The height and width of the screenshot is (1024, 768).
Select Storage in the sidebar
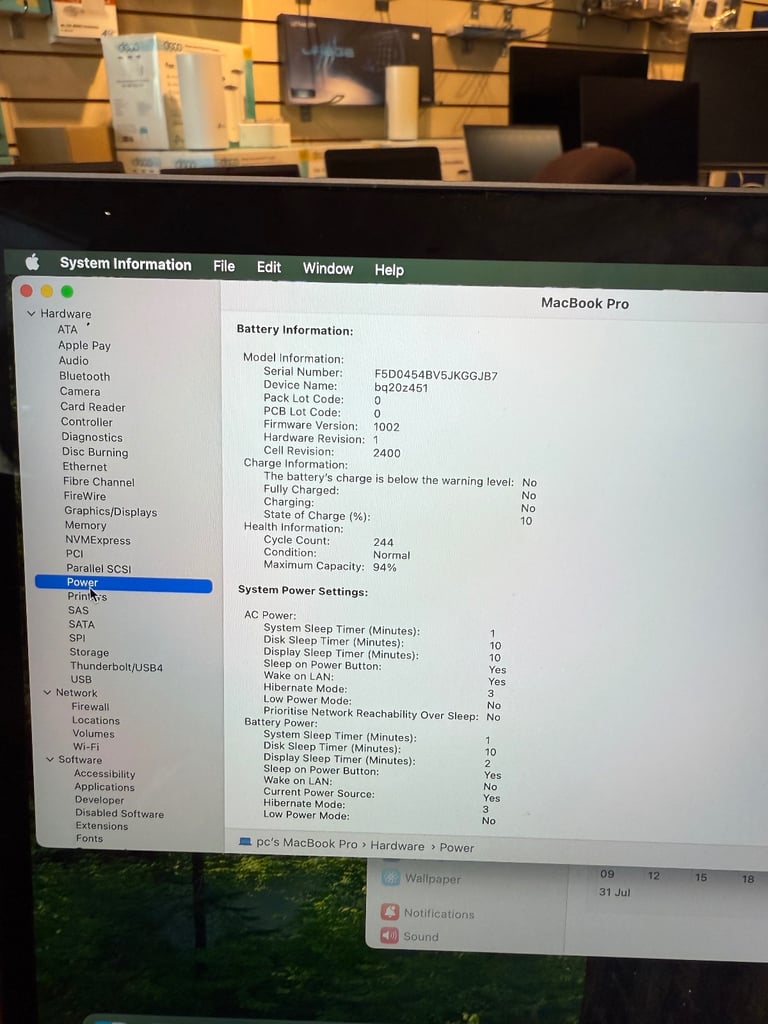89,652
